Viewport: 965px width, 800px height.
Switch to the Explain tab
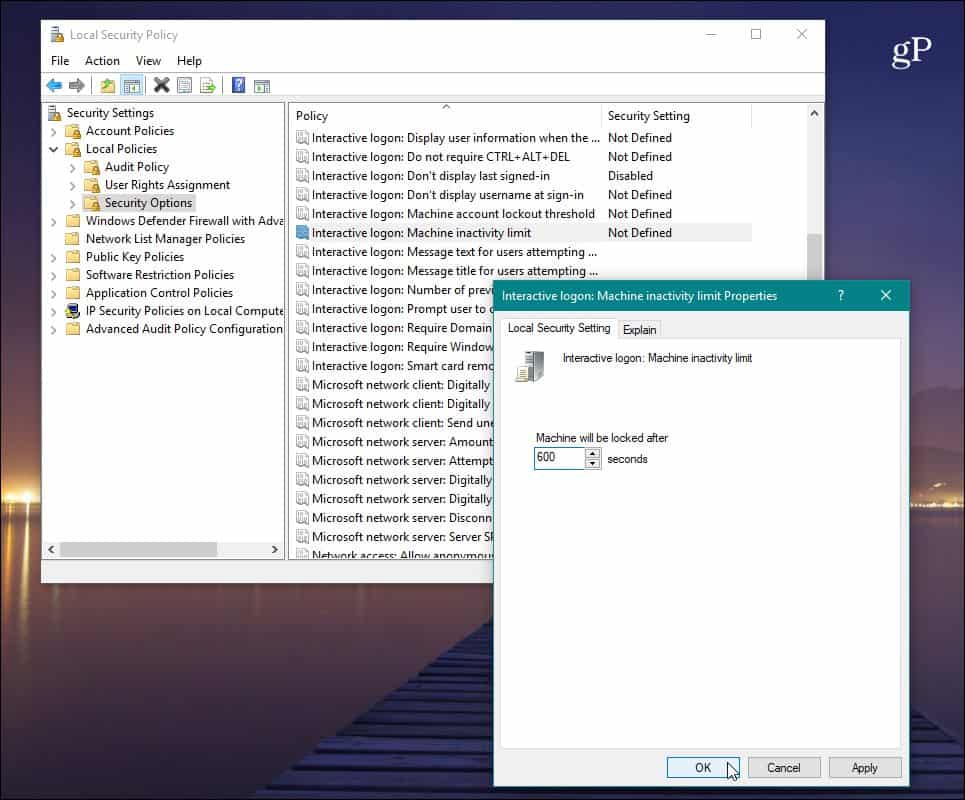tap(639, 330)
